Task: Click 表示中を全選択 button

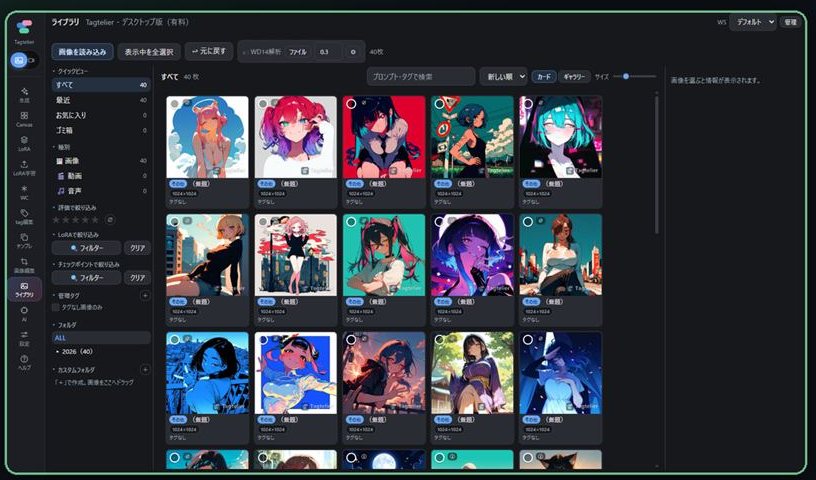Action: pos(149,52)
